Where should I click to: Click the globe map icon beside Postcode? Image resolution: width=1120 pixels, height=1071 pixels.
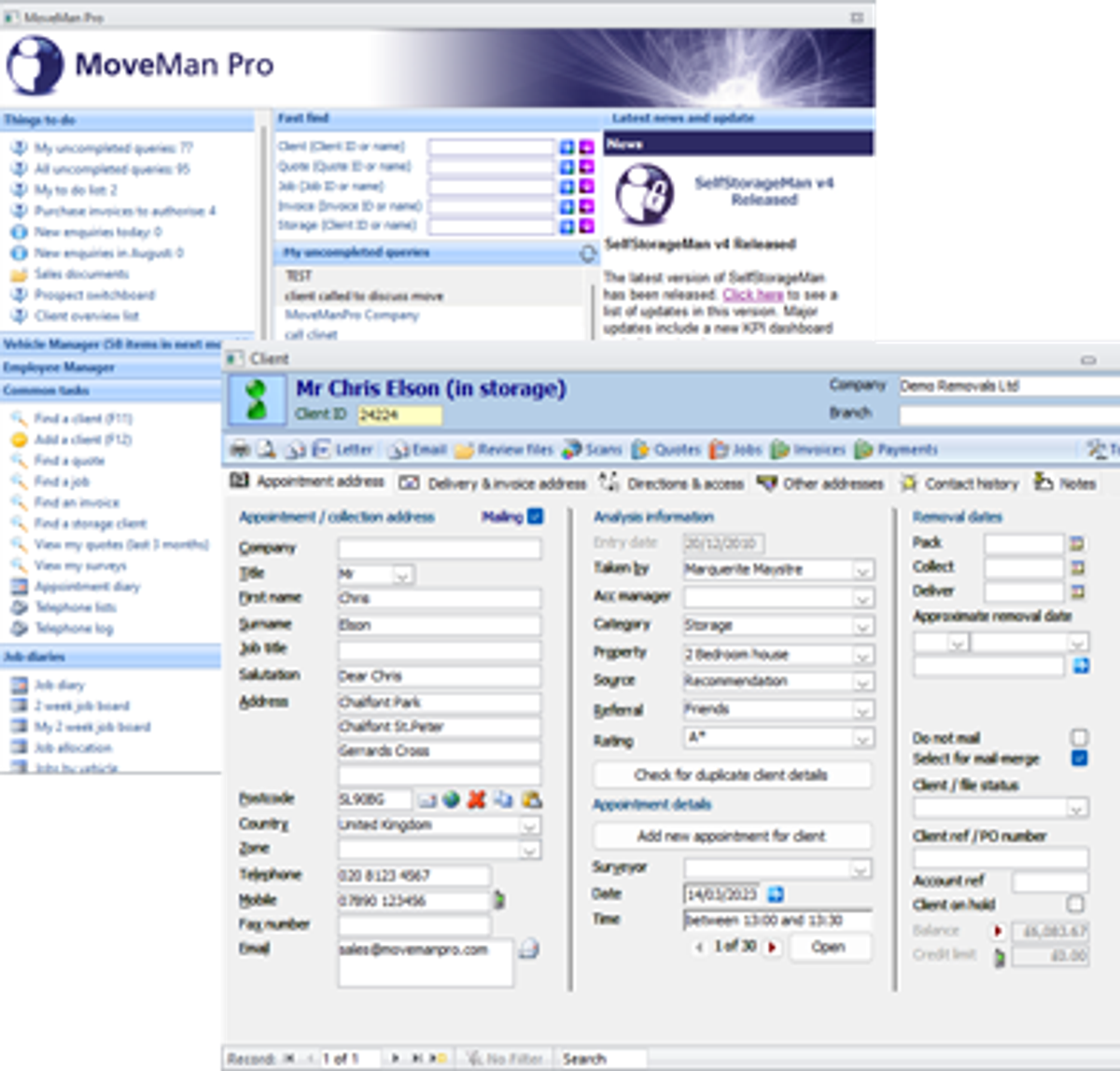coord(451,800)
